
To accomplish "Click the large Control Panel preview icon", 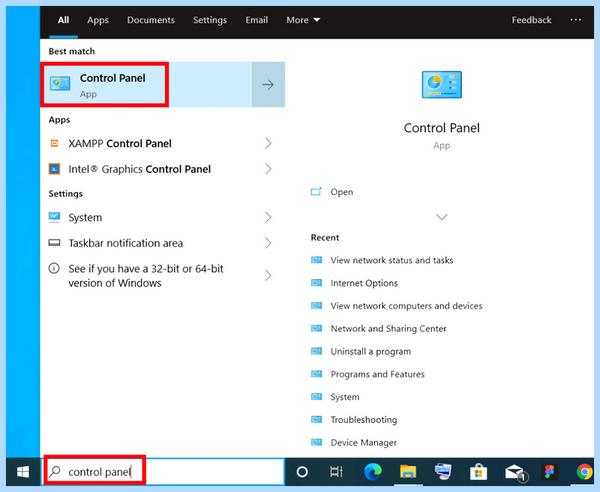I will pyautogui.click(x=442, y=85).
